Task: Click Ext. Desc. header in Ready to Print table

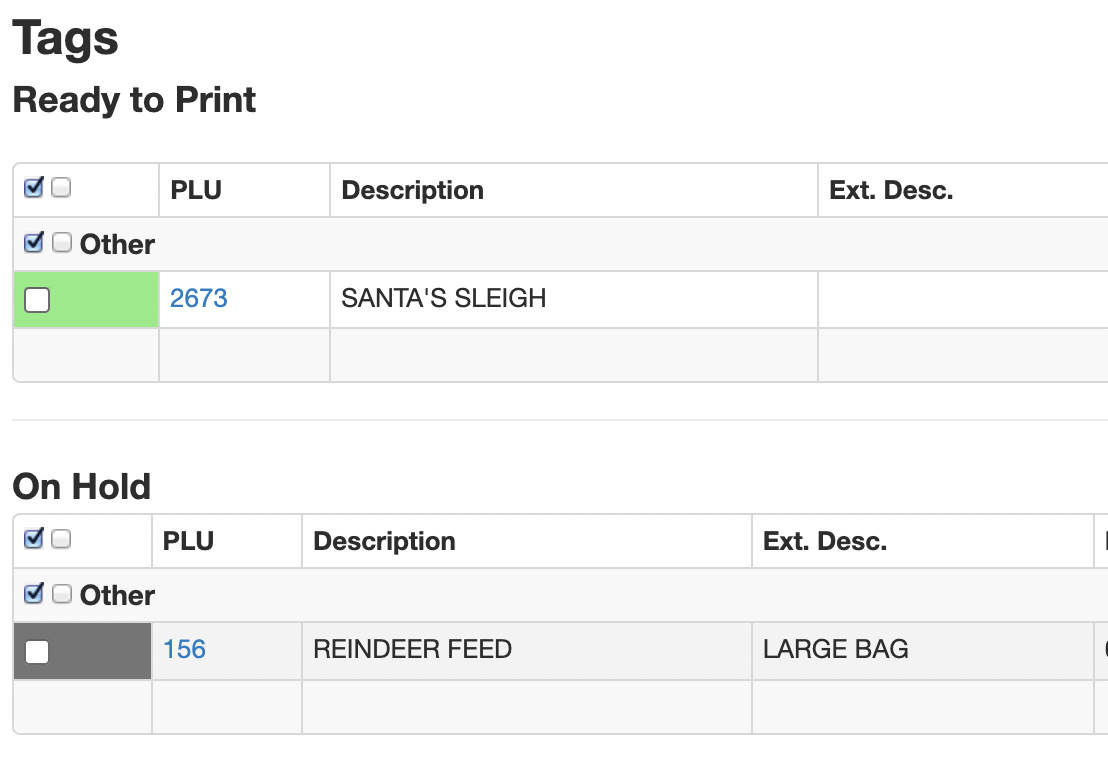Action: pyautogui.click(x=891, y=190)
